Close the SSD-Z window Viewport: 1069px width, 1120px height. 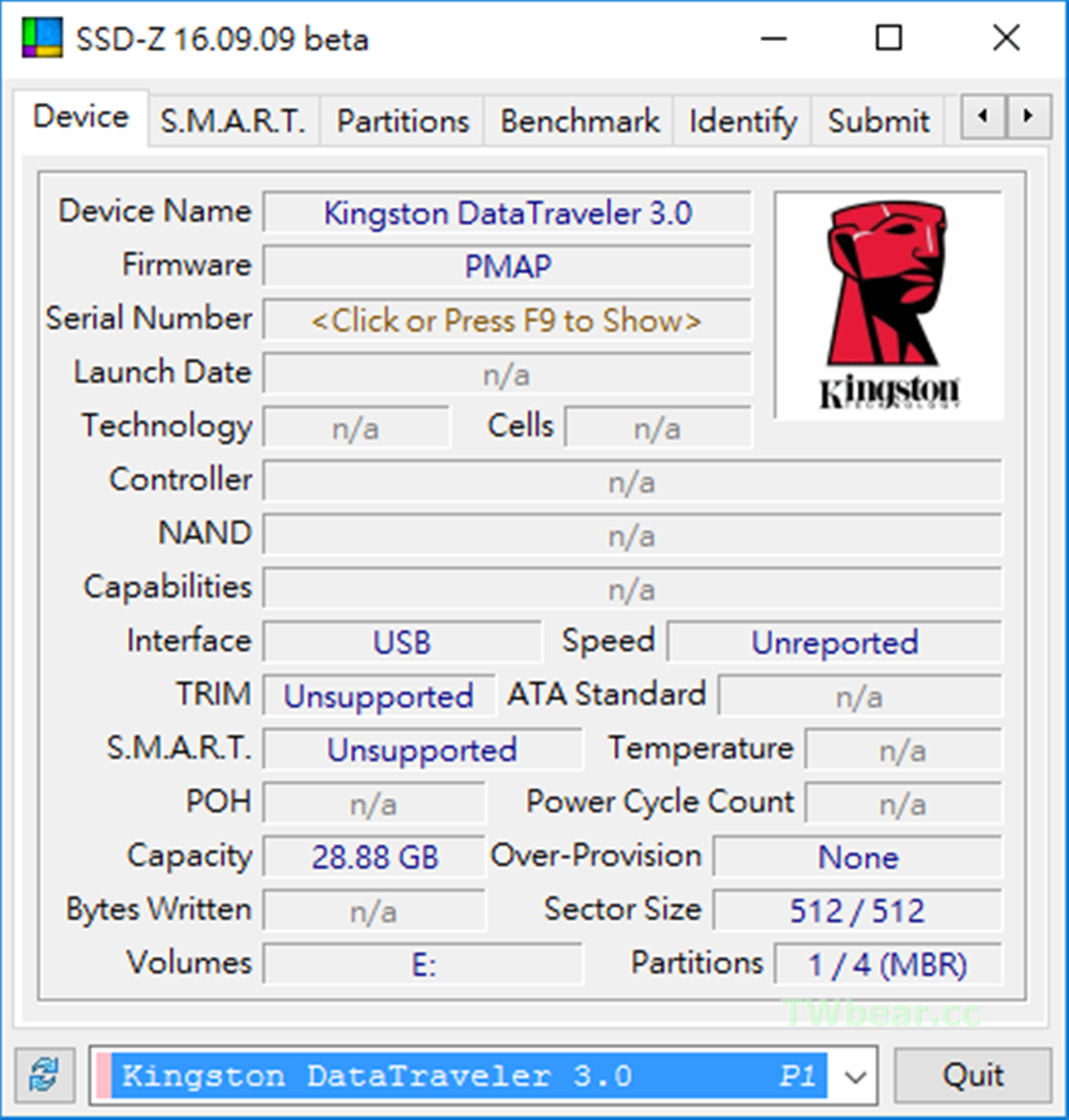pyautogui.click(x=1006, y=39)
